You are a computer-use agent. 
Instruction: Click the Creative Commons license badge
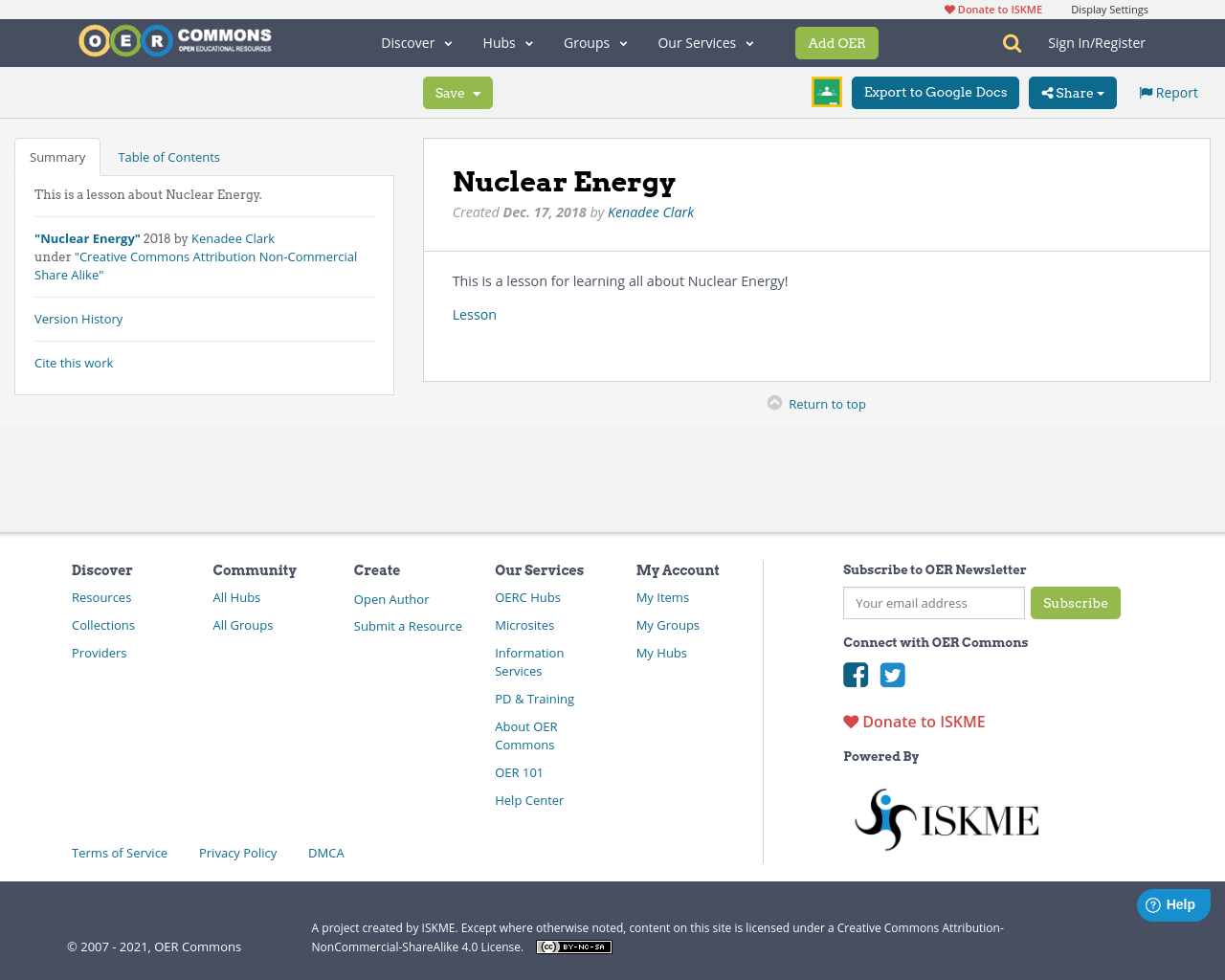[573, 946]
